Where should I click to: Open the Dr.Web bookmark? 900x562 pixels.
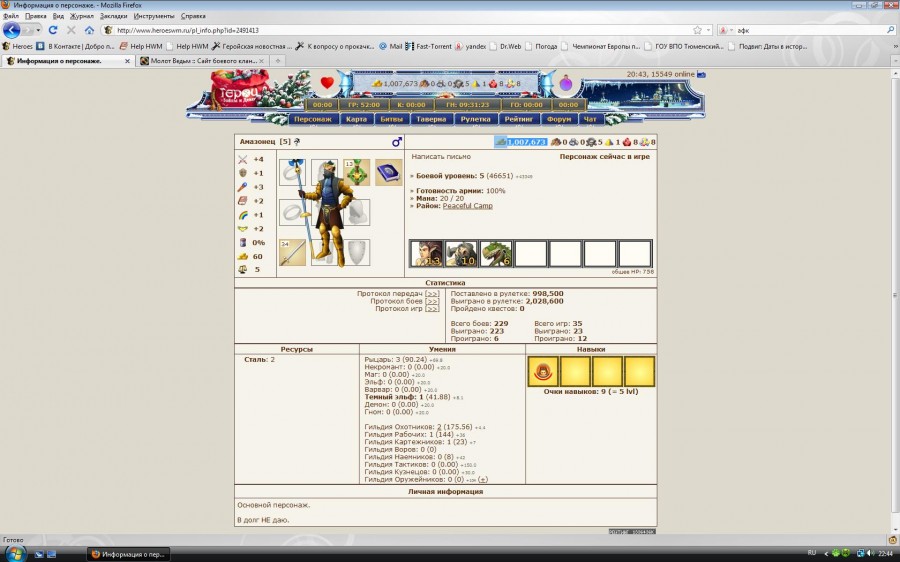(x=505, y=46)
